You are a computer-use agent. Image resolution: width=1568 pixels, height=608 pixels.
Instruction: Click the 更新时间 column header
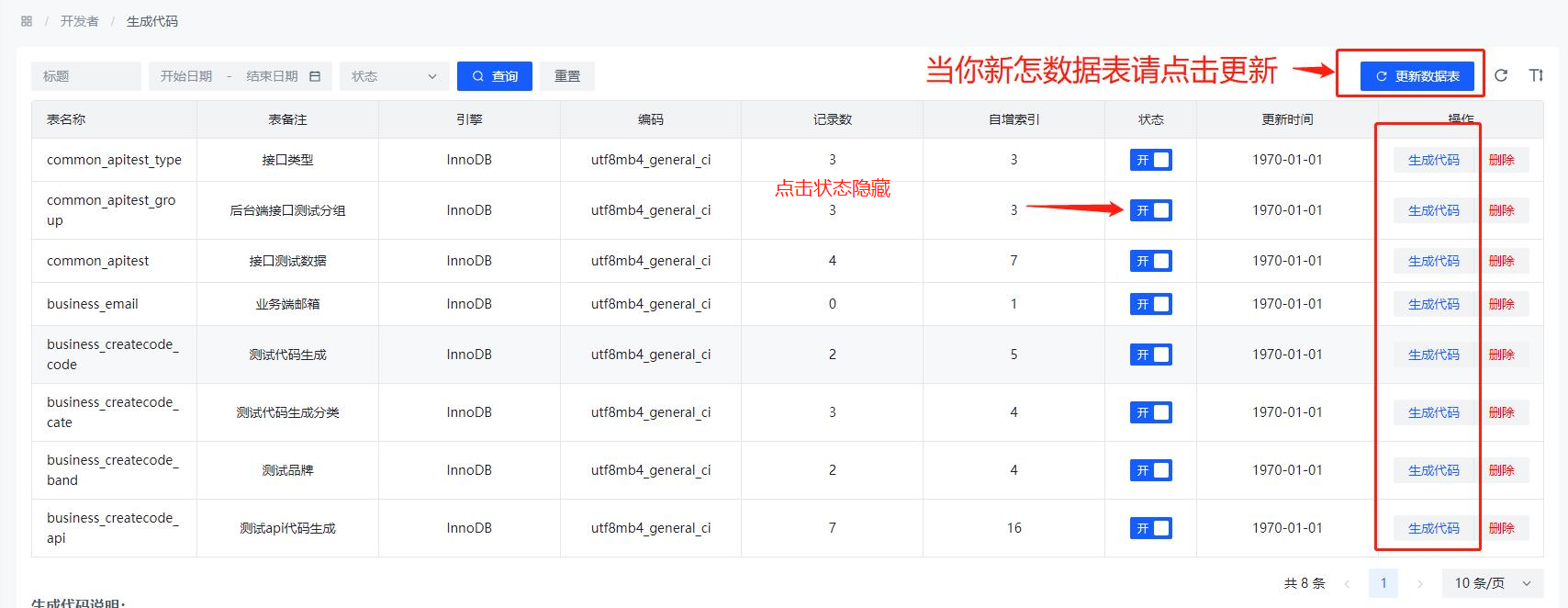click(x=1287, y=119)
